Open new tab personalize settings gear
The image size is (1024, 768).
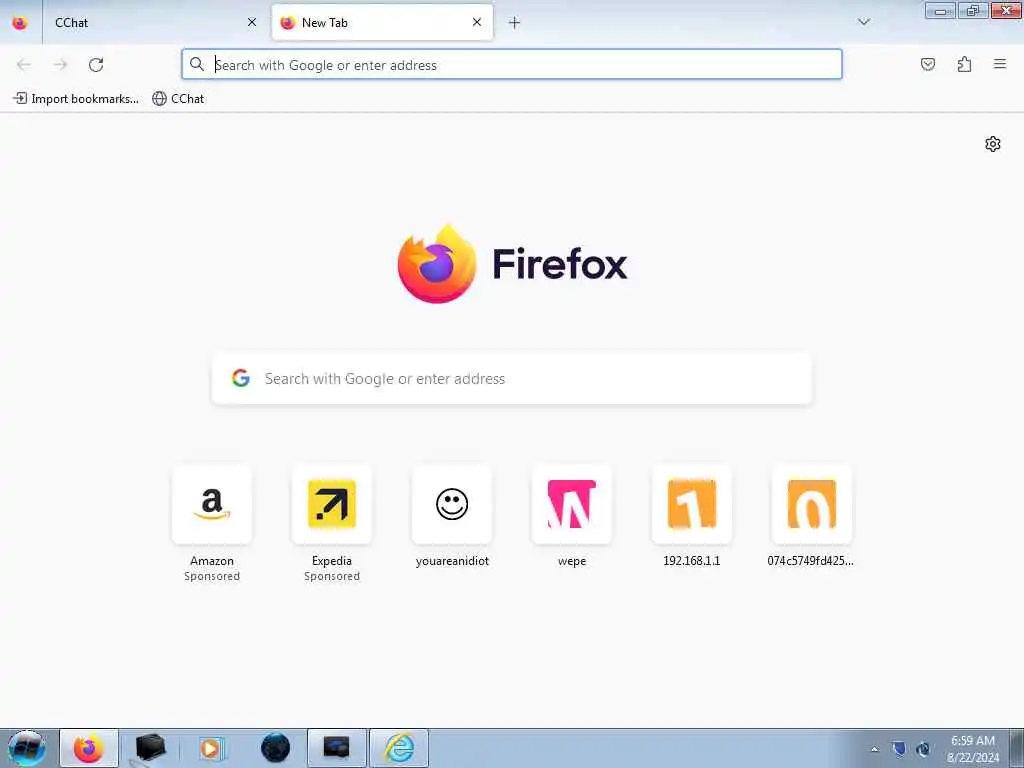pyautogui.click(x=993, y=144)
